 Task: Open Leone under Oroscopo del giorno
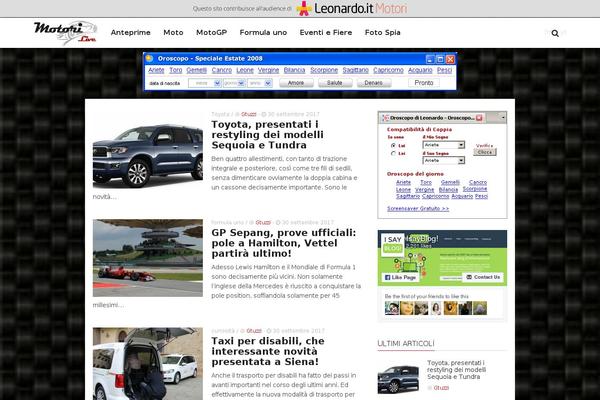(403, 189)
